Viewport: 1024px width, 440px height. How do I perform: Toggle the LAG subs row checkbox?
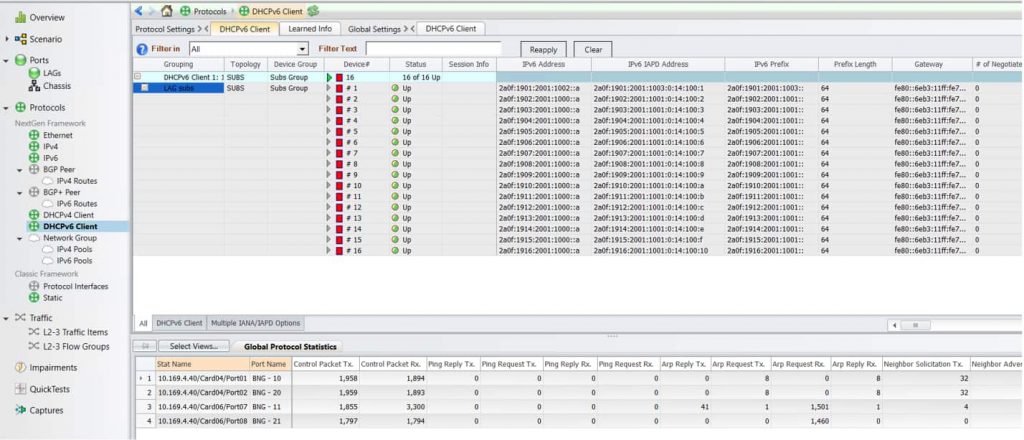pos(144,87)
